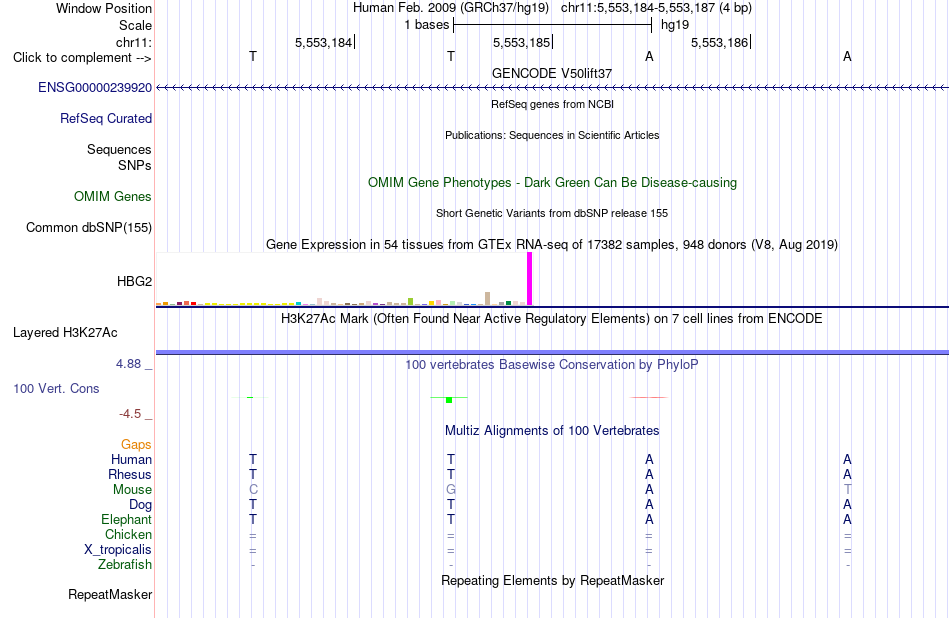Click 'Human Feb. 2009 (GRCh37/hg19)' text
This screenshot has width=950, height=618.
(451, 8)
